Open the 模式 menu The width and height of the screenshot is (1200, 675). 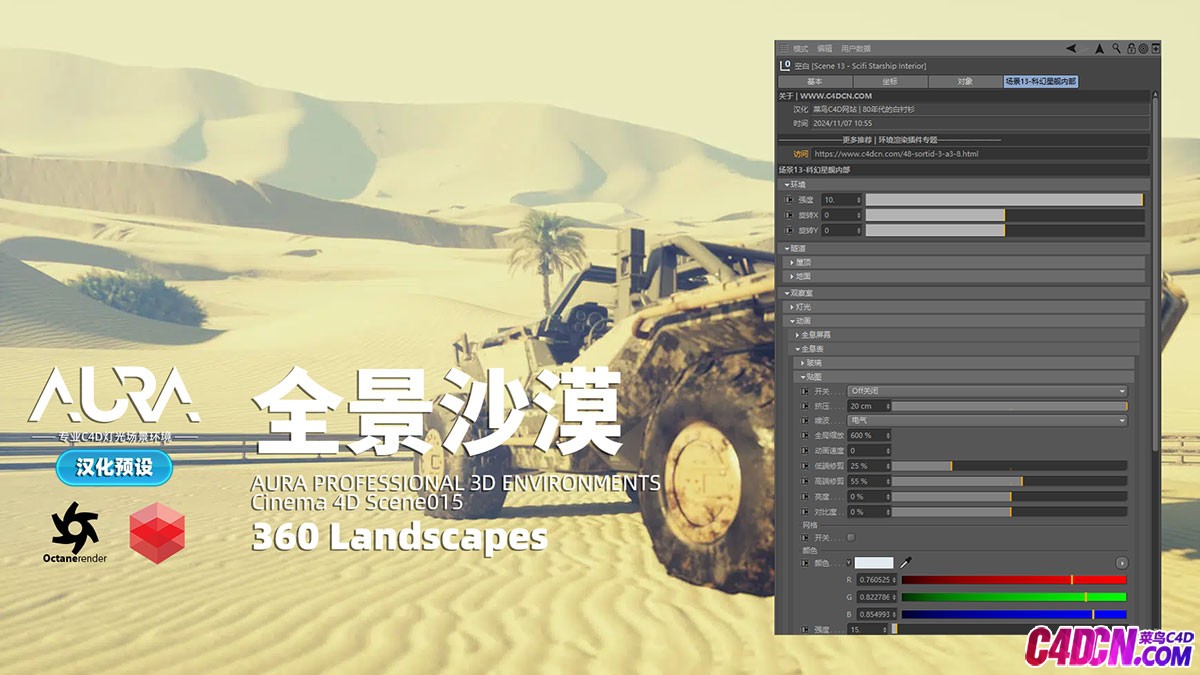[801, 48]
